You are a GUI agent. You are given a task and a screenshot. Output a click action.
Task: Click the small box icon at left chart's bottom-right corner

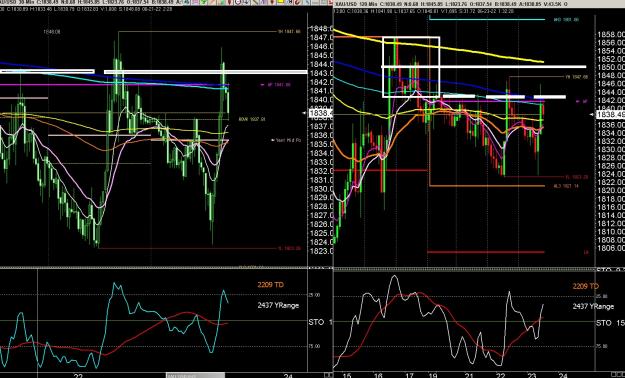(327, 375)
